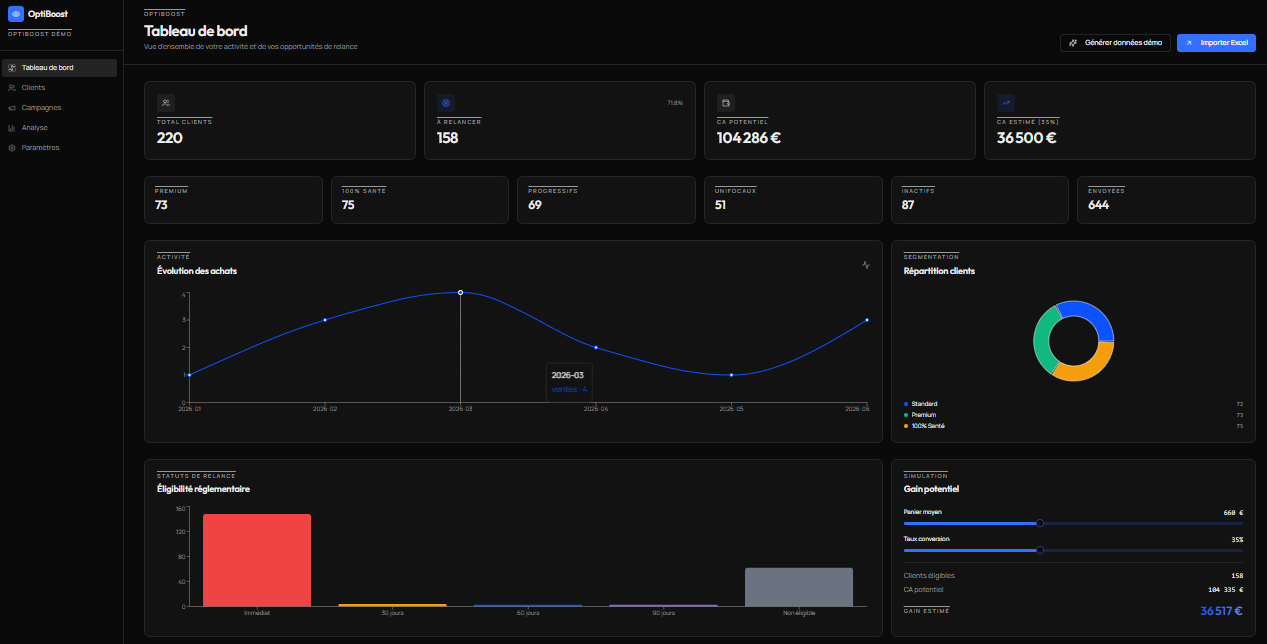Screen dimensions: 1267x644
Task: Click the CA potentiel value 104 286 €
Action: (749, 138)
